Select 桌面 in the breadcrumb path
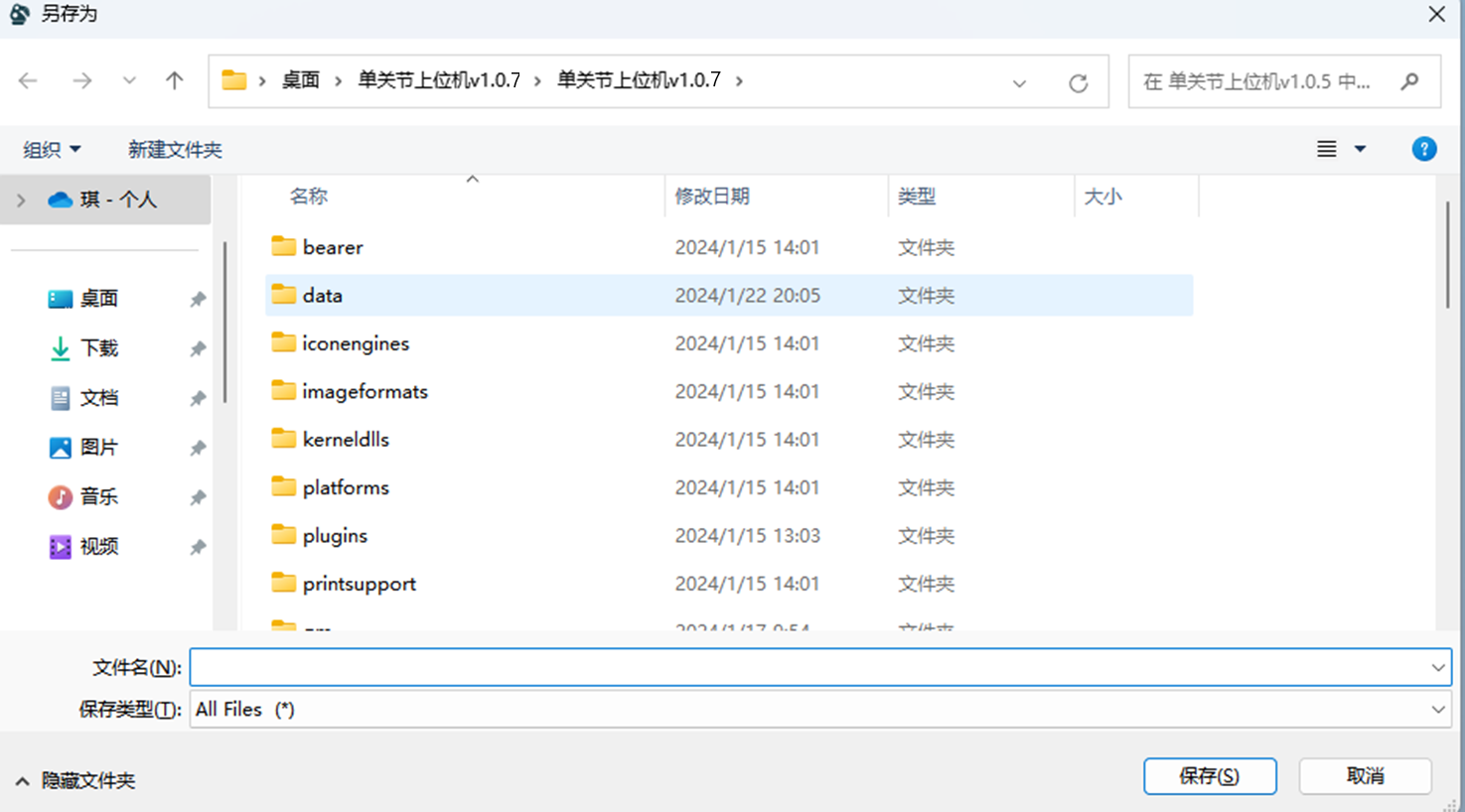The height and width of the screenshot is (812, 1465). 300,80
